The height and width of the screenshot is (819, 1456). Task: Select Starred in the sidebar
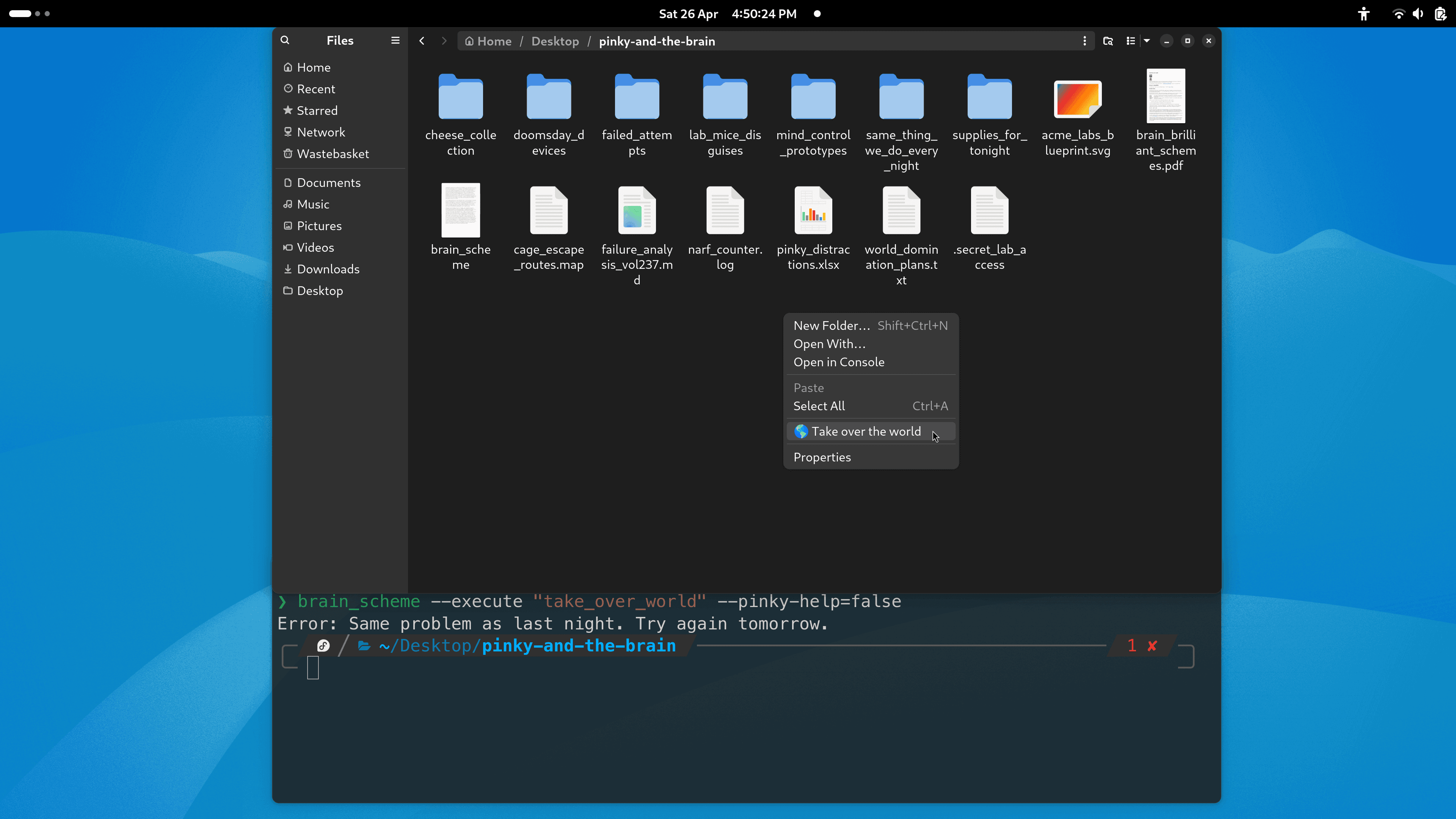coord(317,110)
